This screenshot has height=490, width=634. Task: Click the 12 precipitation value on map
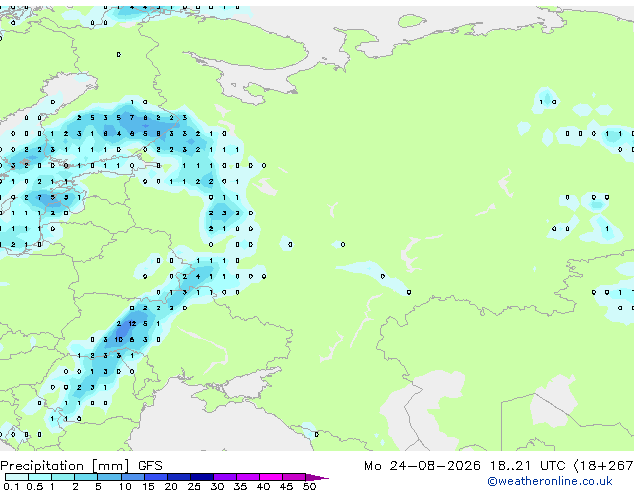tap(132, 323)
